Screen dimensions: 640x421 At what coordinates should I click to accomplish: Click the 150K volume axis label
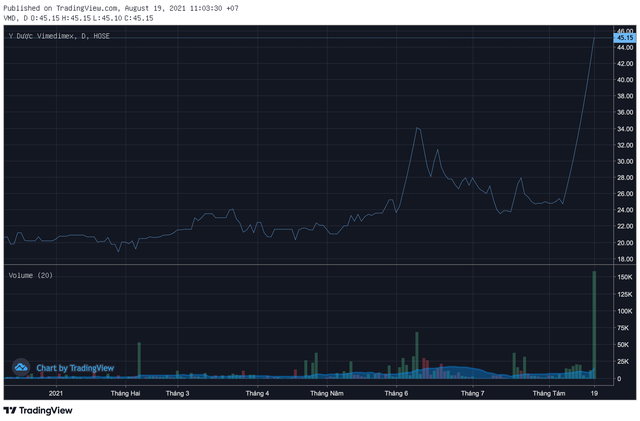pyautogui.click(x=624, y=275)
